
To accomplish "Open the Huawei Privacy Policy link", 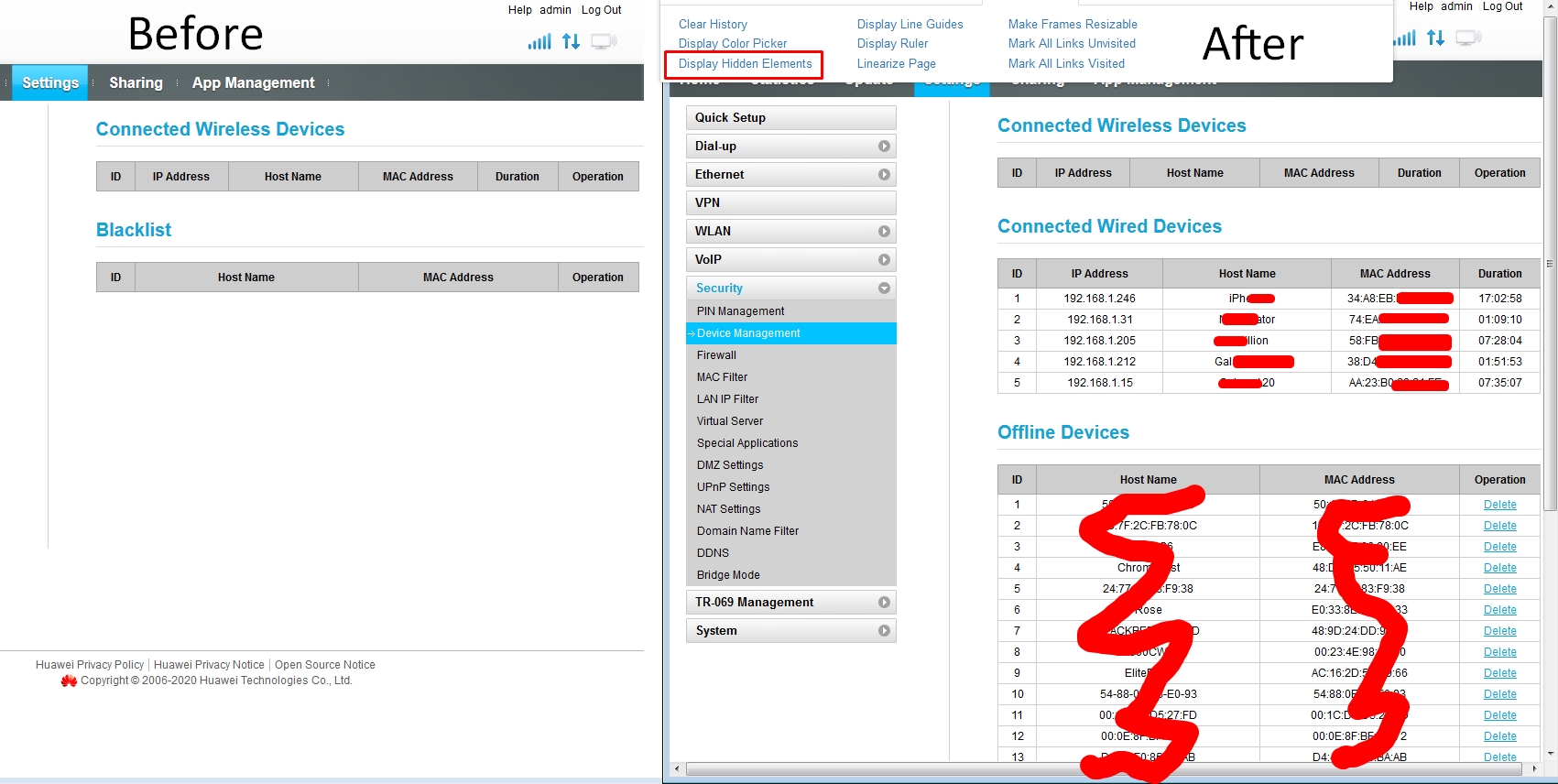I will click(x=90, y=665).
